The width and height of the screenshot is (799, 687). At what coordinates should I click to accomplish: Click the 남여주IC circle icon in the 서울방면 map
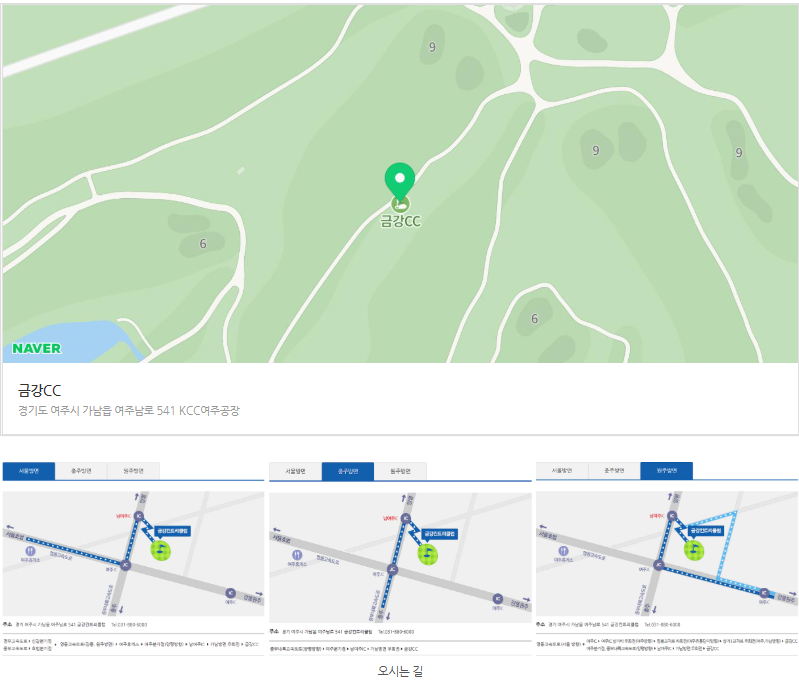click(138, 516)
